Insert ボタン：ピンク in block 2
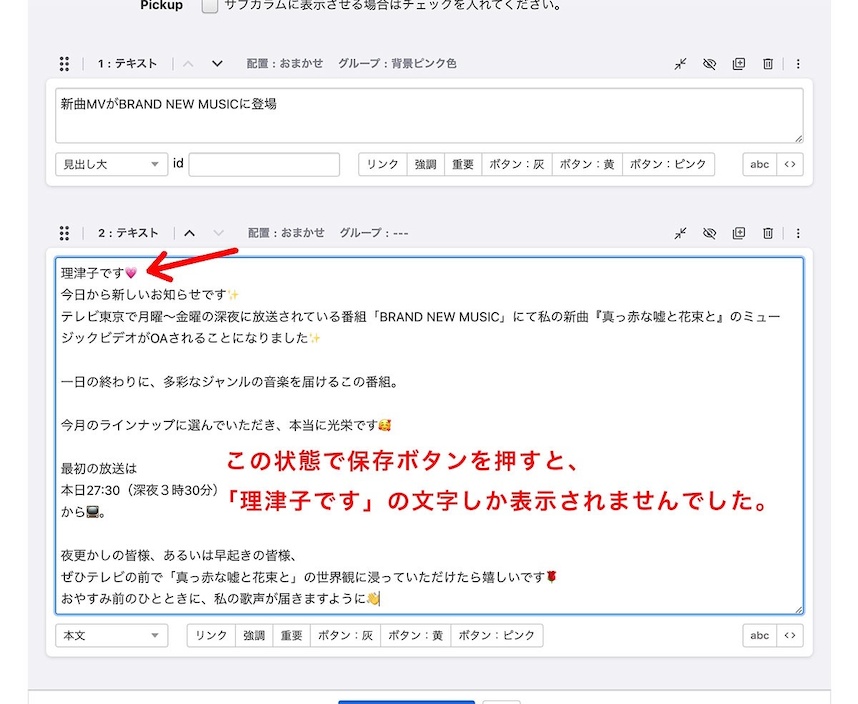 tap(497, 635)
